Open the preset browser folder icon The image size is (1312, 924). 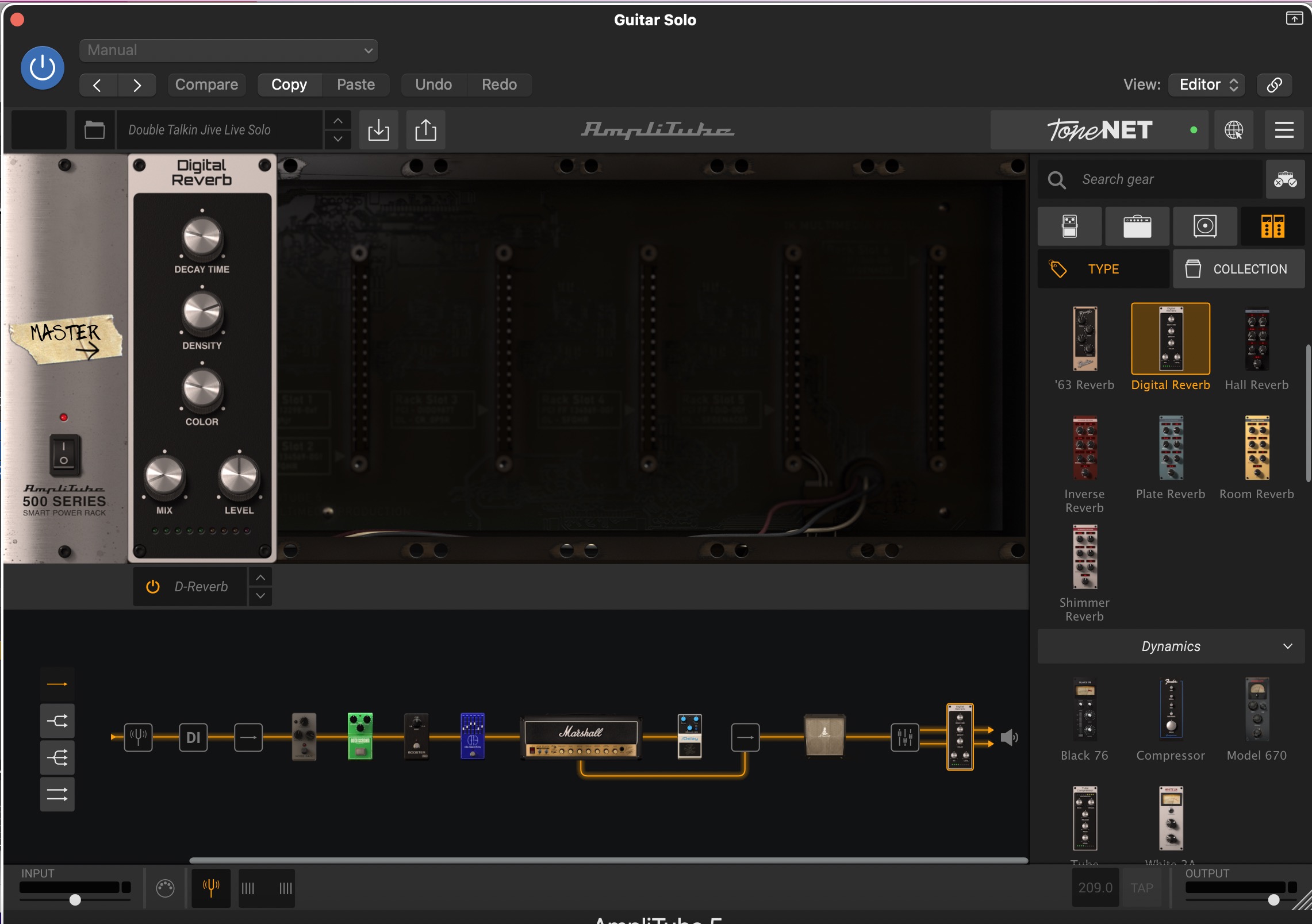click(94, 130)
